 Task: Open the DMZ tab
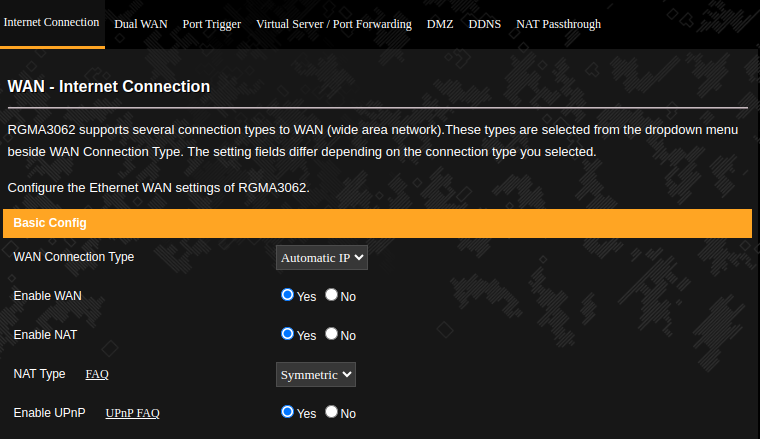point(440,24)
